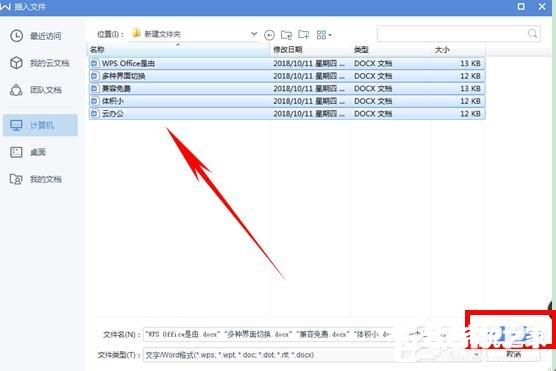Open 最近访问 recent locations in sidebar

click(x=35, y=36)
